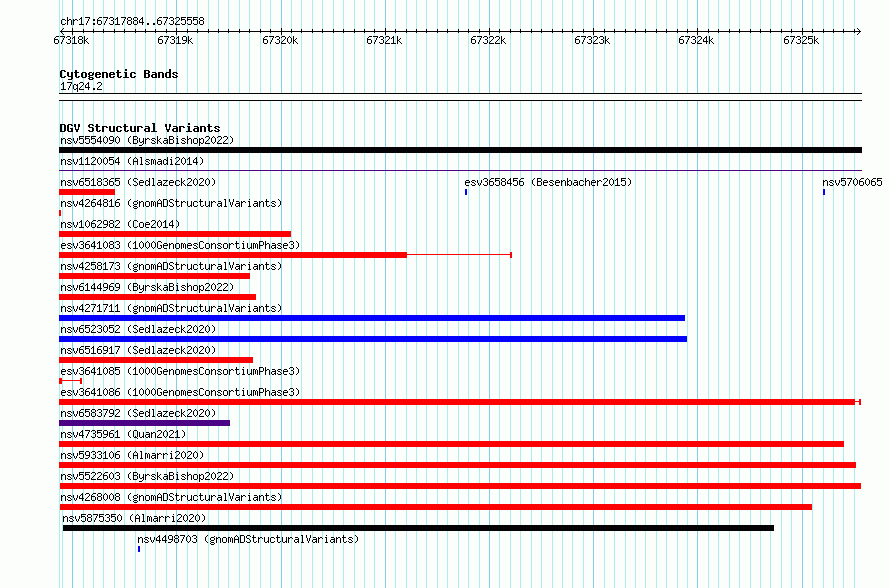The height and width of the screenshot is (588, 890).
Task: Click the thin purple line under nsv1120054
Action: click(460, 170)
